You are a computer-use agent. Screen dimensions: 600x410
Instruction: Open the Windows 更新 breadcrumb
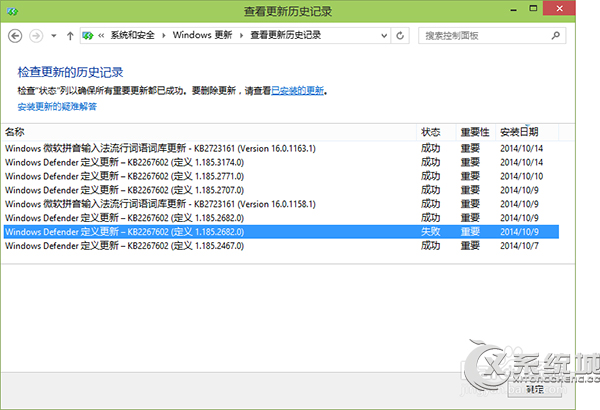pyautogui.click(x=202, y=35)
